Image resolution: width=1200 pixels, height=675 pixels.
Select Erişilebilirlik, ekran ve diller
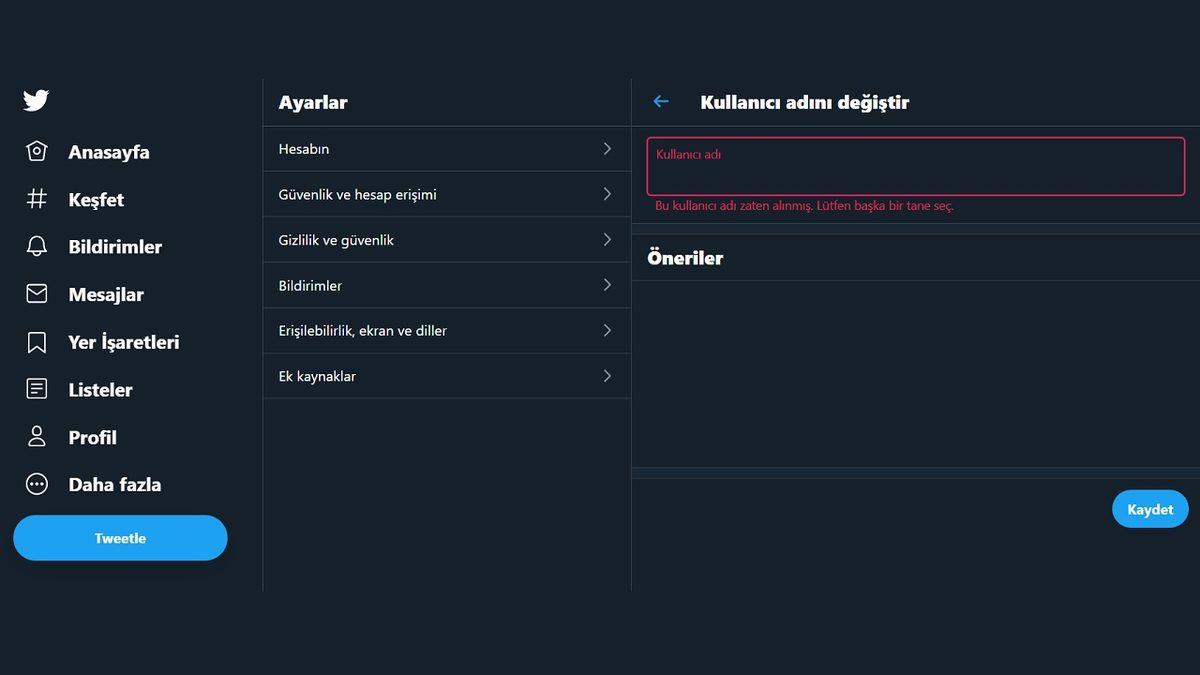click(x=446, y=330)
